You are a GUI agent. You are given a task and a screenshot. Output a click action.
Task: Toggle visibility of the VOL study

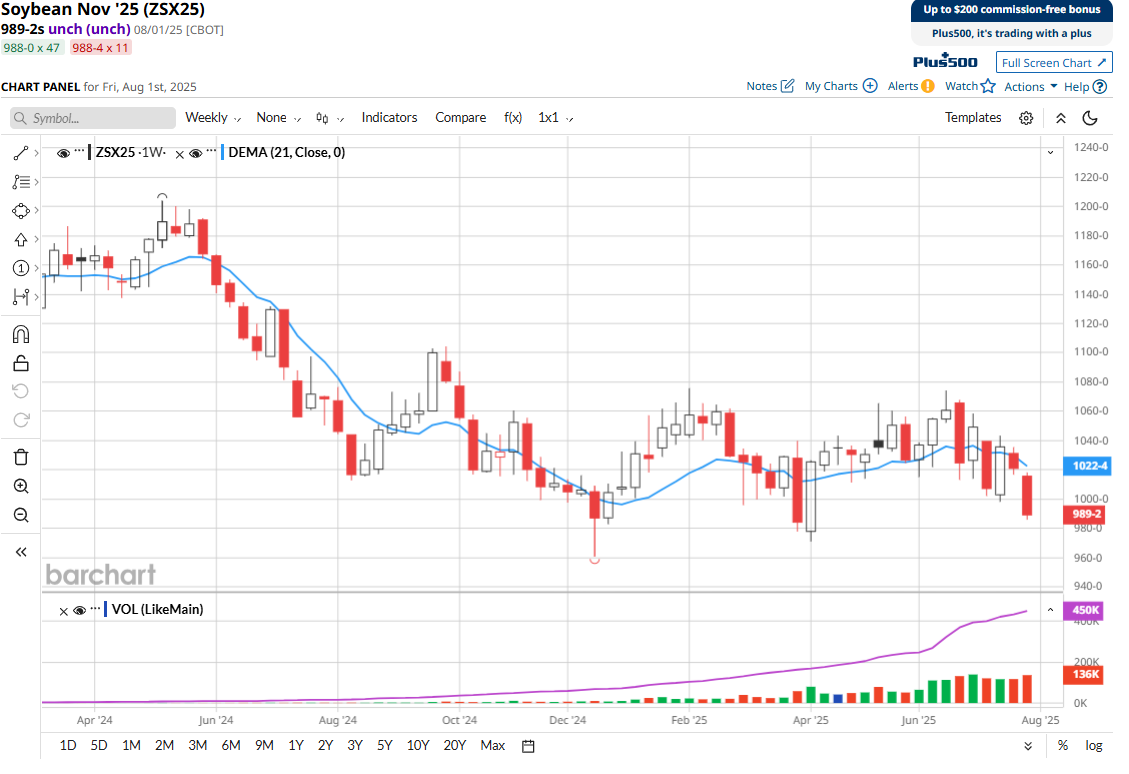coord(79,609)
